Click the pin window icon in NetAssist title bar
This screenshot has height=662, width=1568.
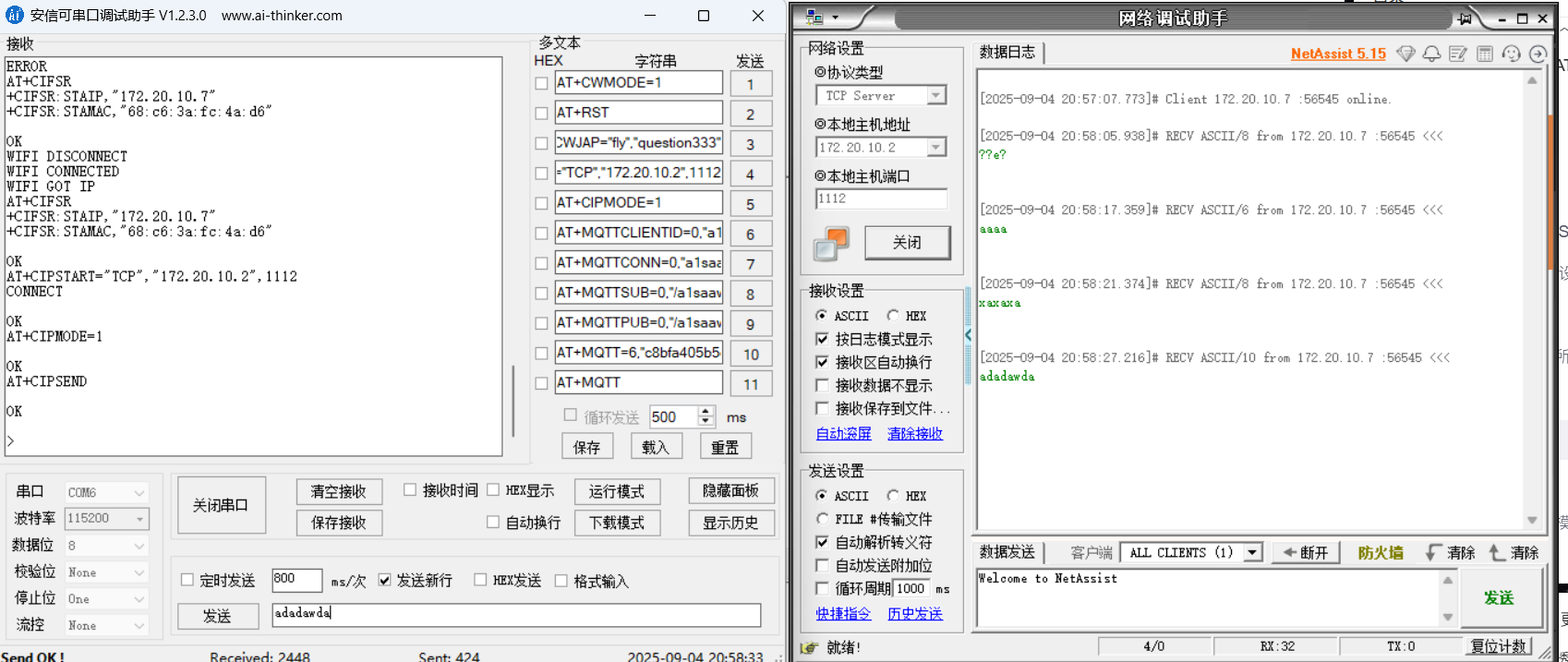tap(1465, 18)
